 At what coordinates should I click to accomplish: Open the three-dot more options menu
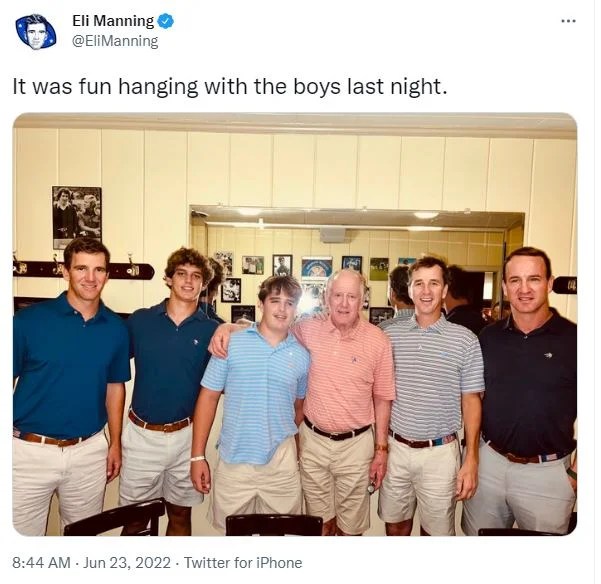[x=568, y=21]
